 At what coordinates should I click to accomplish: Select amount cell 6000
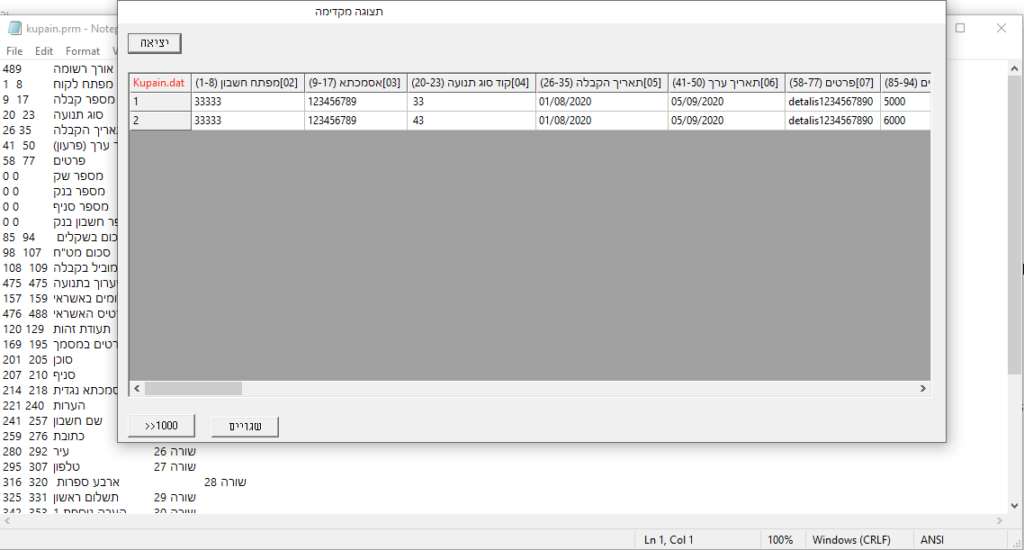tap(905, 121)
